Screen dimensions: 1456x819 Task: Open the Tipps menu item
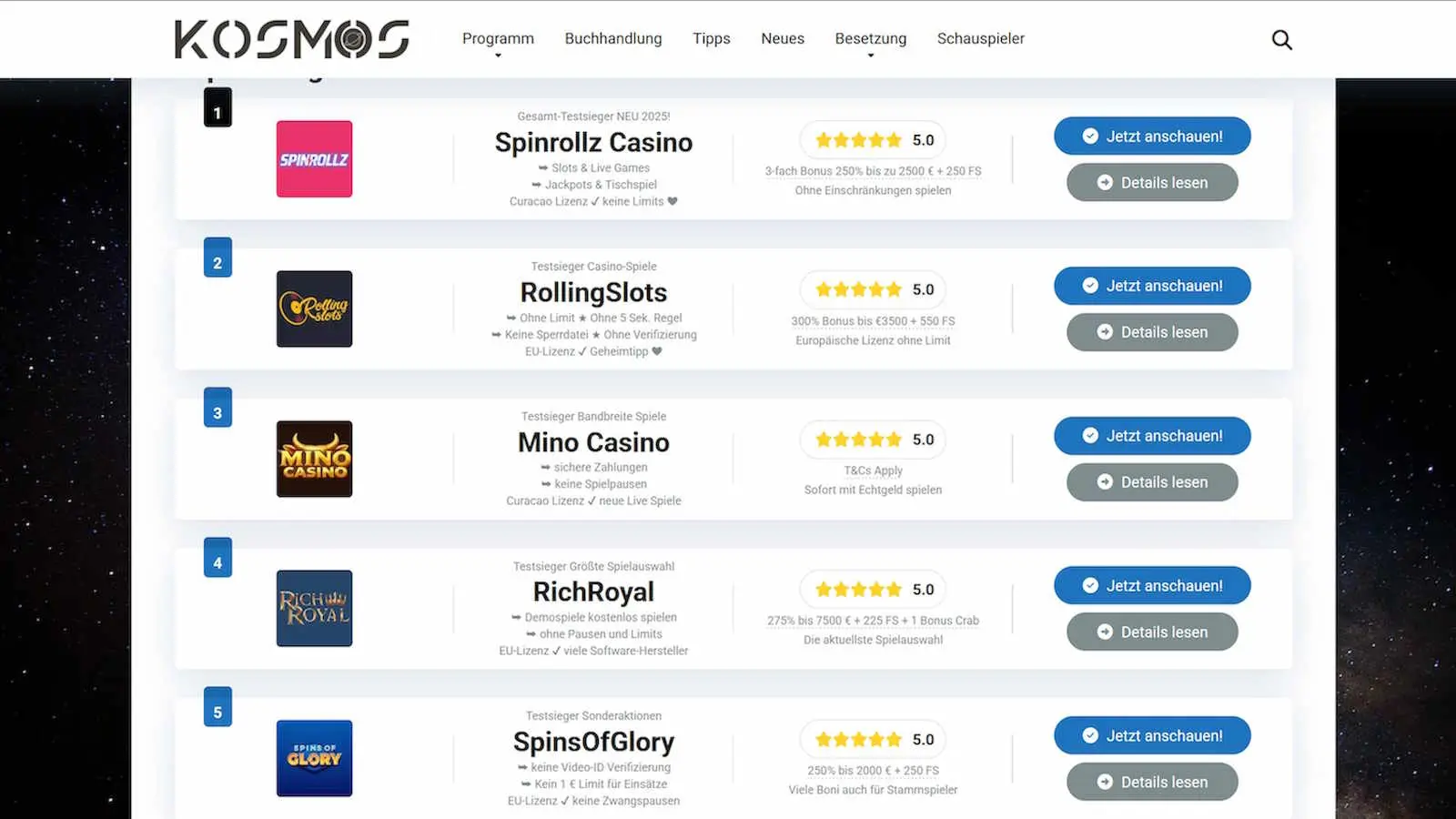(712, 38)
